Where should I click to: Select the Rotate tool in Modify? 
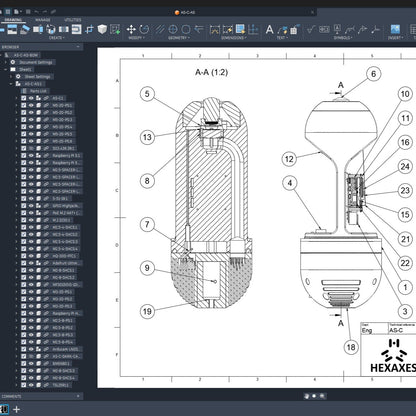click(144, 30)
